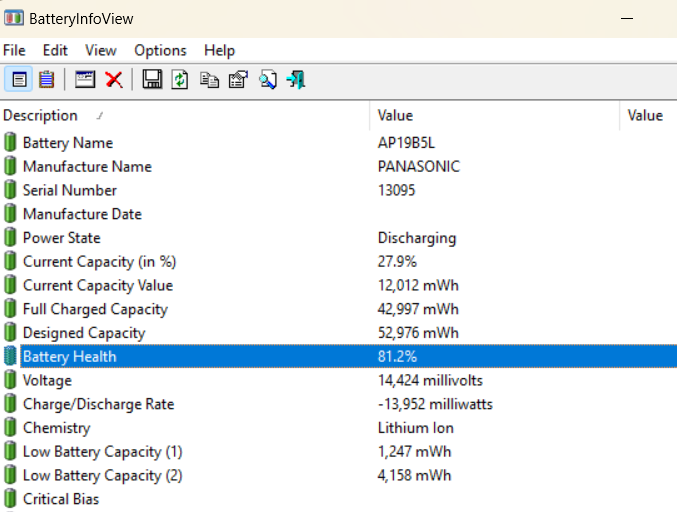Open the Options menu
The height and width of the screenshot is (512, 677).
coord(160,51)
